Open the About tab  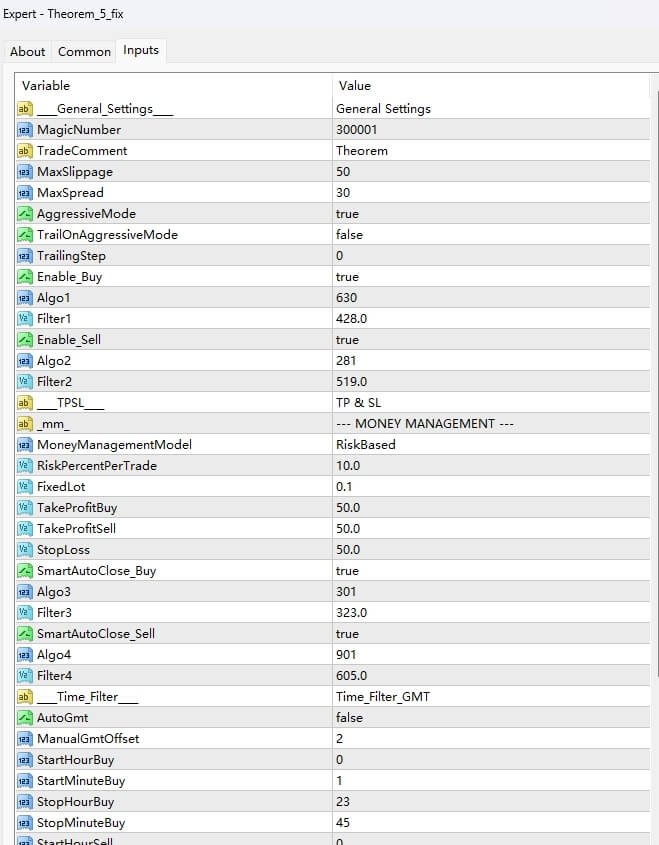tap(27, 52)
